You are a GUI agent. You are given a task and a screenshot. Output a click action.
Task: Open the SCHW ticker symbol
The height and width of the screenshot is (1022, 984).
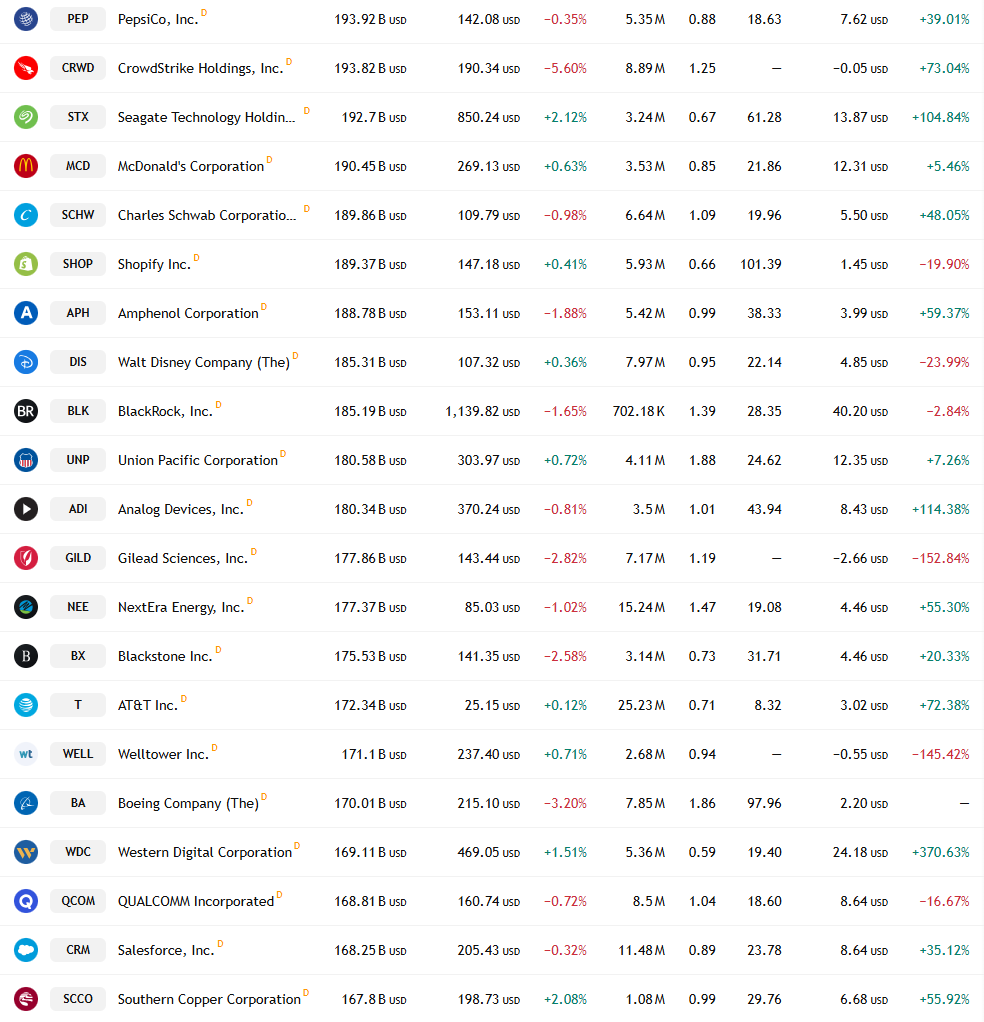78,214
